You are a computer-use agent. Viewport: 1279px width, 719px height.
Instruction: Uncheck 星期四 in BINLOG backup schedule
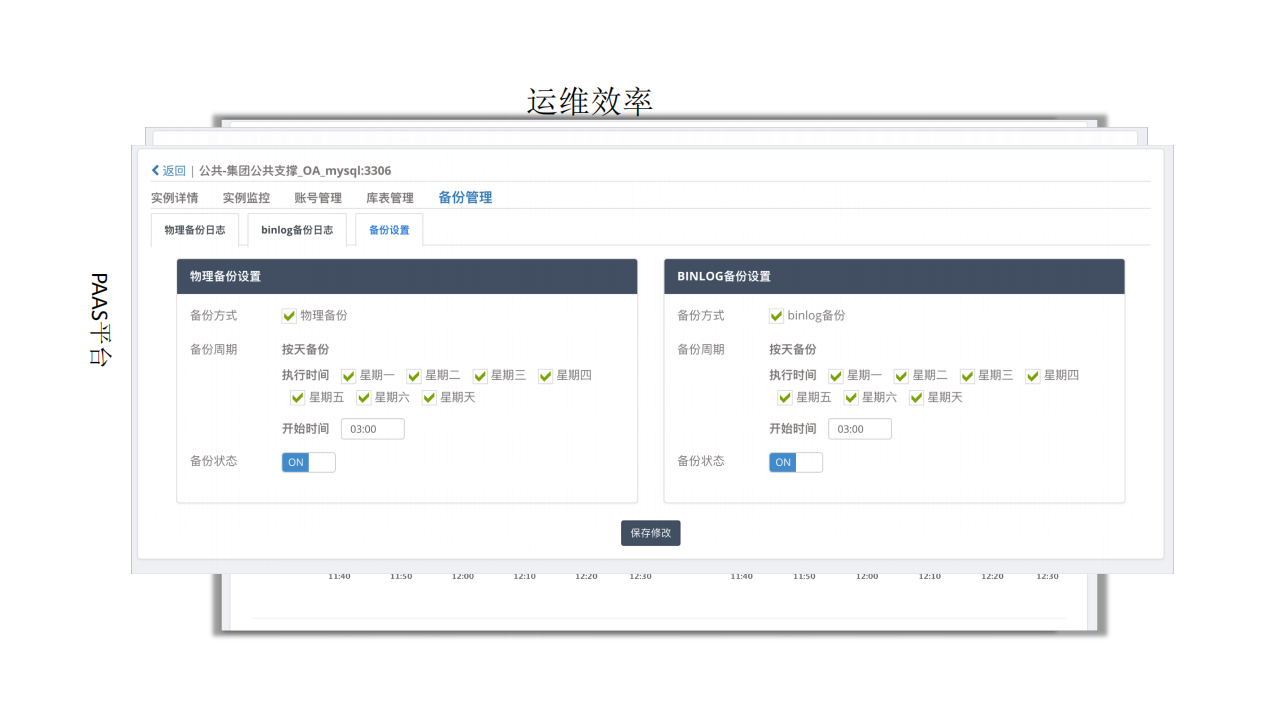(1031, 376)
